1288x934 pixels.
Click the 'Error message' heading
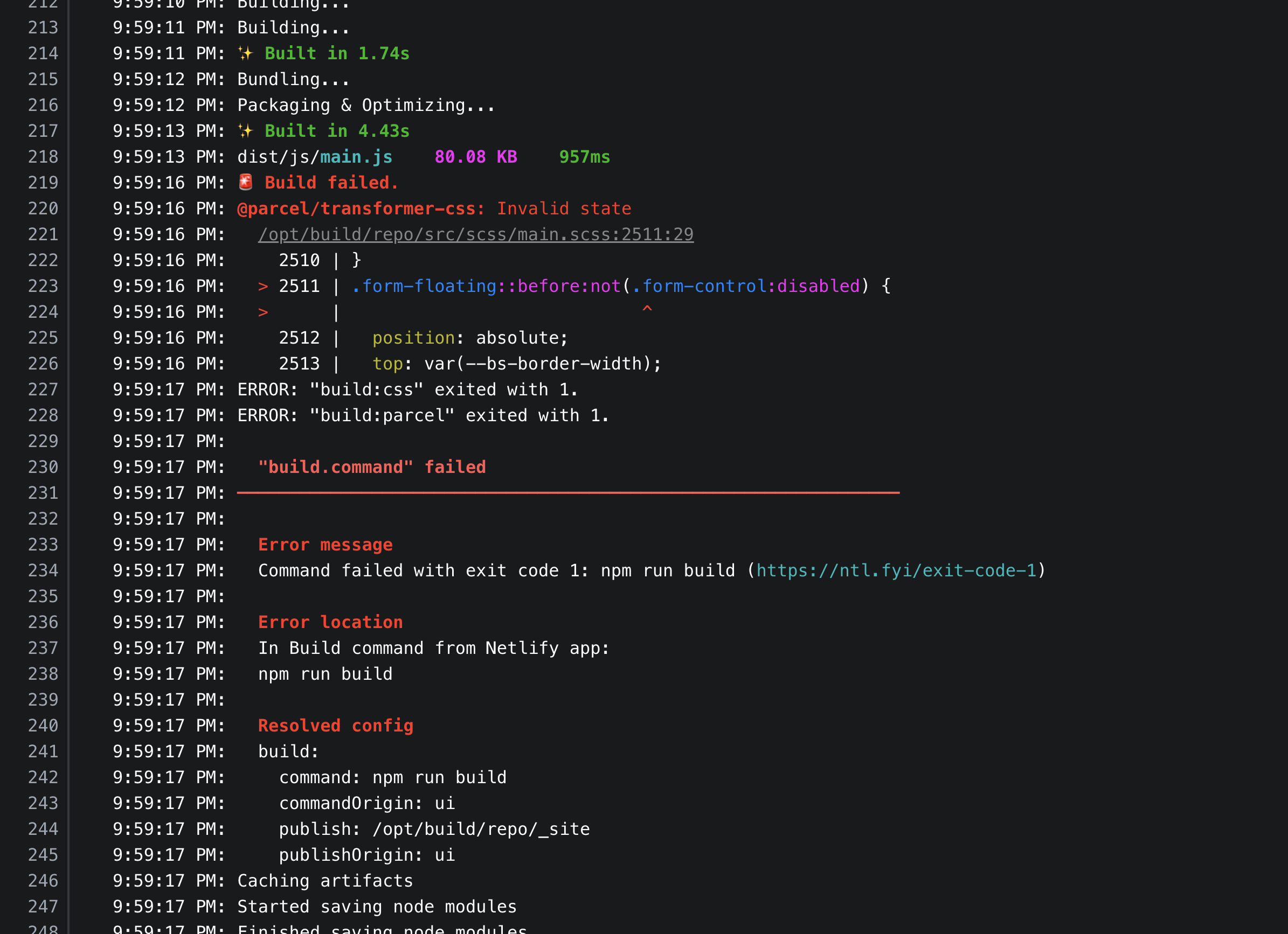[326, 545]
